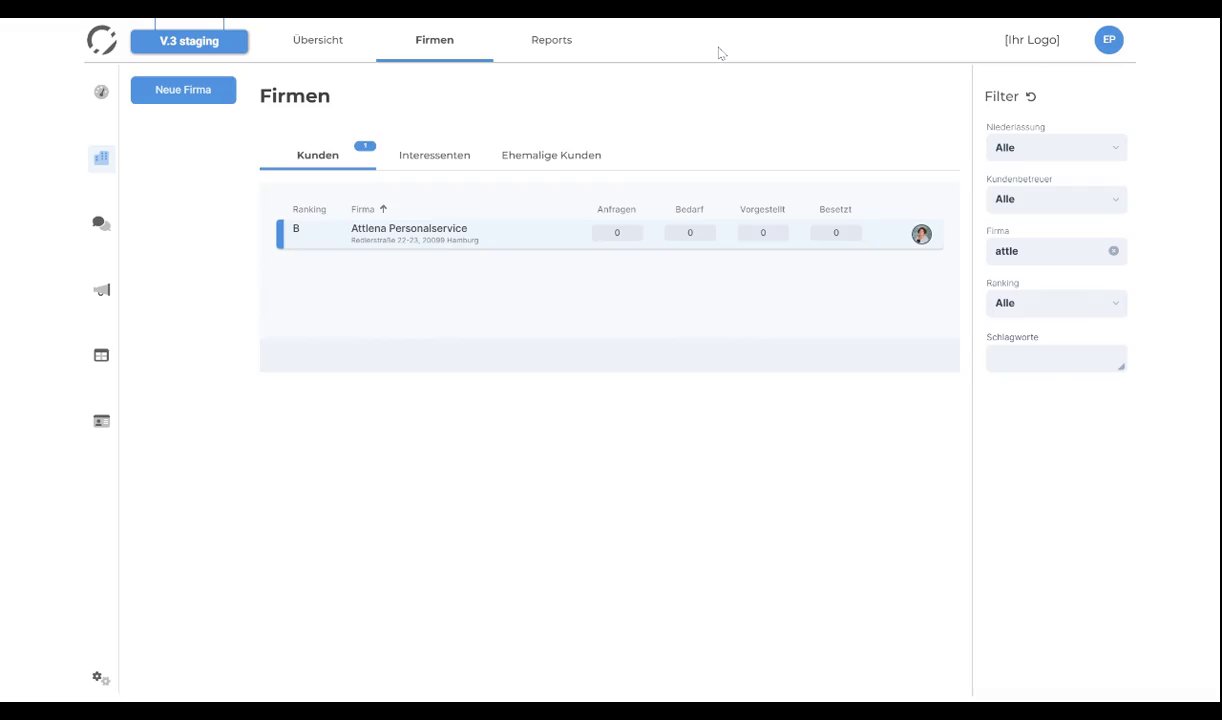Open the dashboard gauge icon in the sidebar
1222x720 pixels.
pos(101,92)
